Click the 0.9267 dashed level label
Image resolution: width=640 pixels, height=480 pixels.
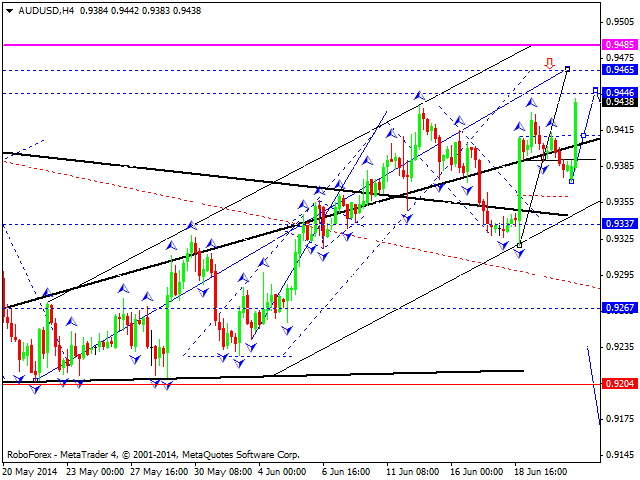tap(620, 308)
